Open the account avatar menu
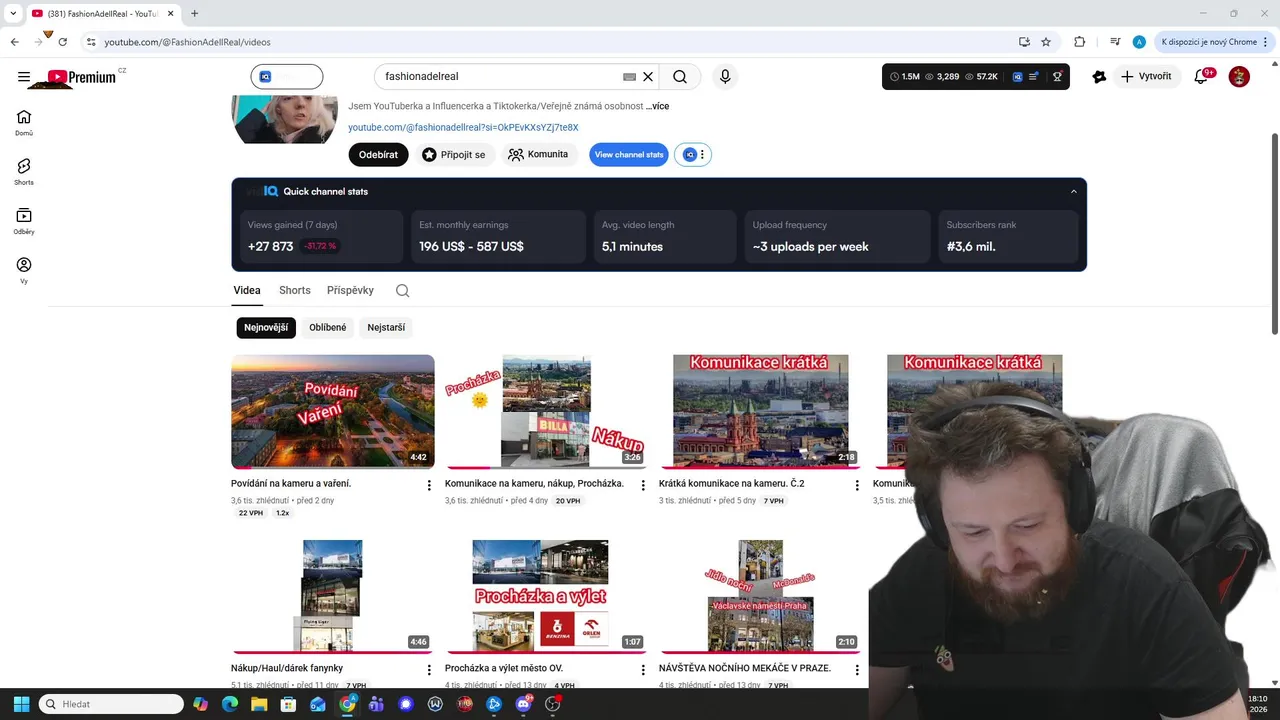The height and width of the screenshot is (720, 1280). (x=1239, y=77)
